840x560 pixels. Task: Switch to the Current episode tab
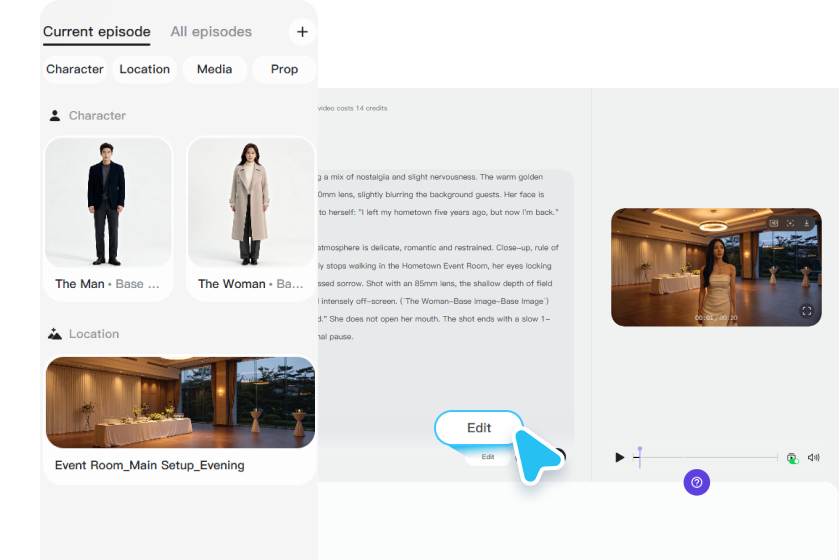tap(96, 32)
